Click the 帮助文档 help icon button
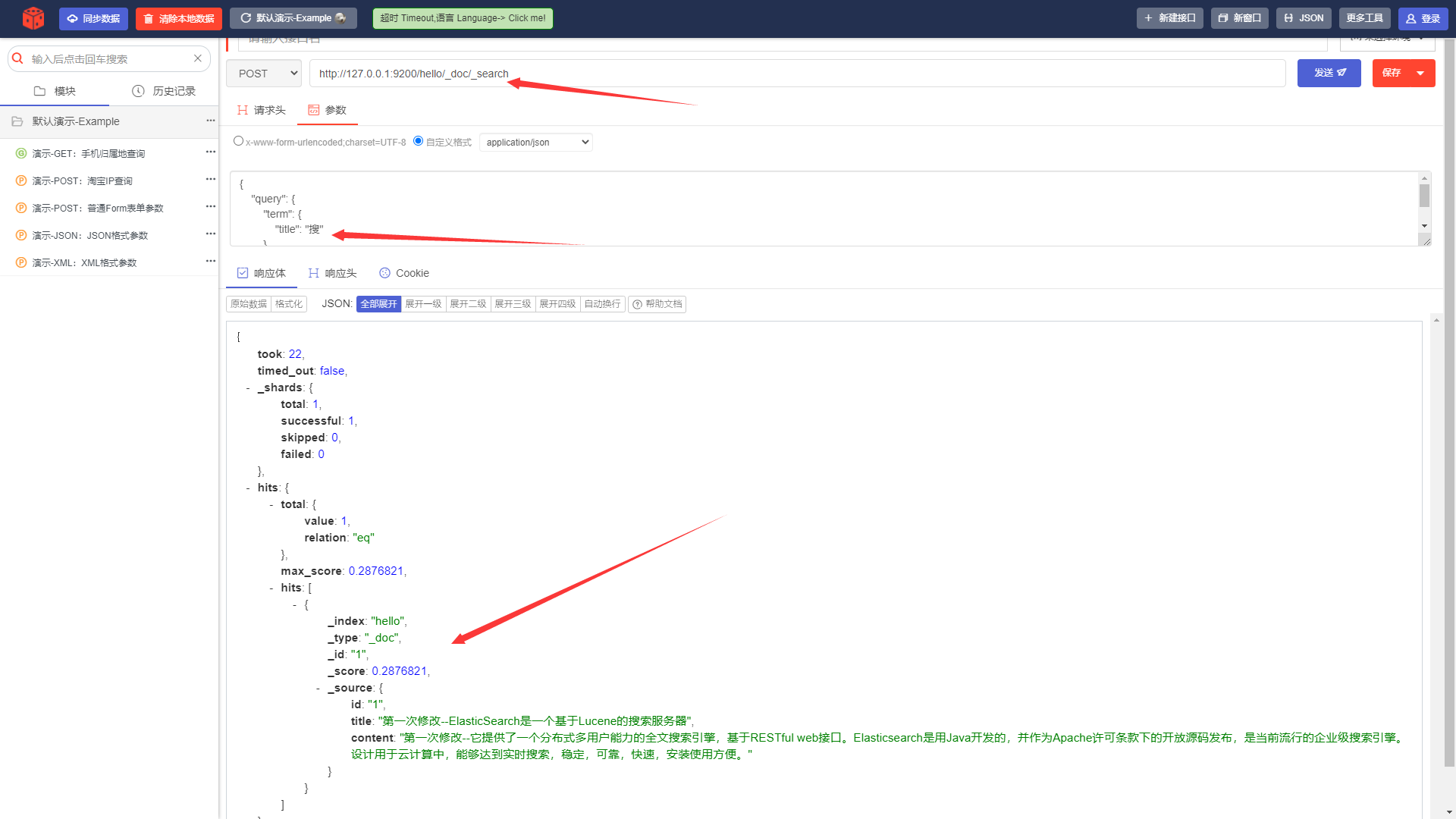Image resolution: width=1456 pixels, height=819 pixels. pyautogui.click(x=657, y=304)
